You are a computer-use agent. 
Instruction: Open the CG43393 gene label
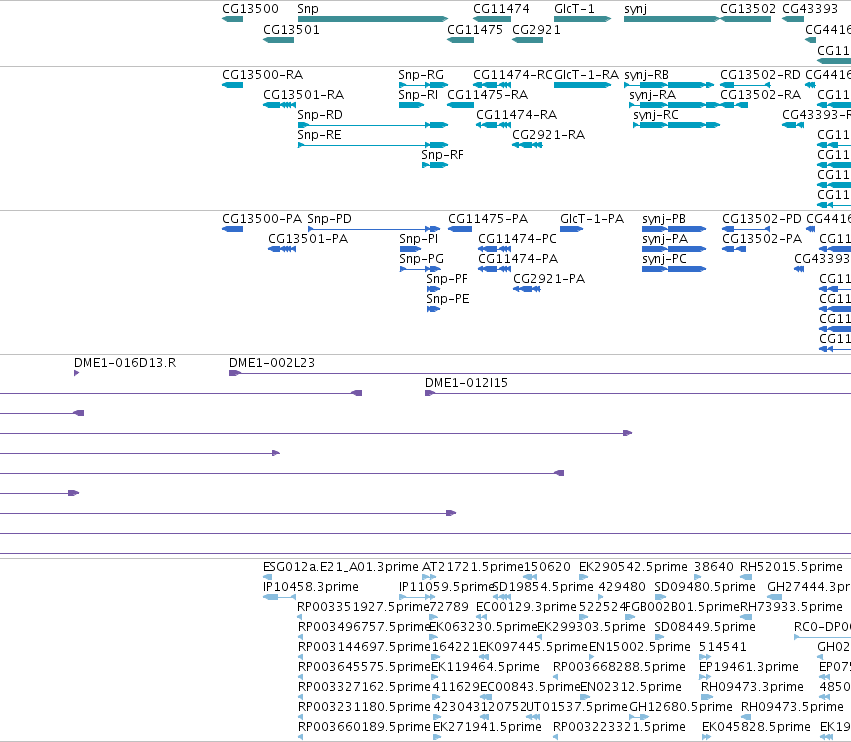click(810, 9)
